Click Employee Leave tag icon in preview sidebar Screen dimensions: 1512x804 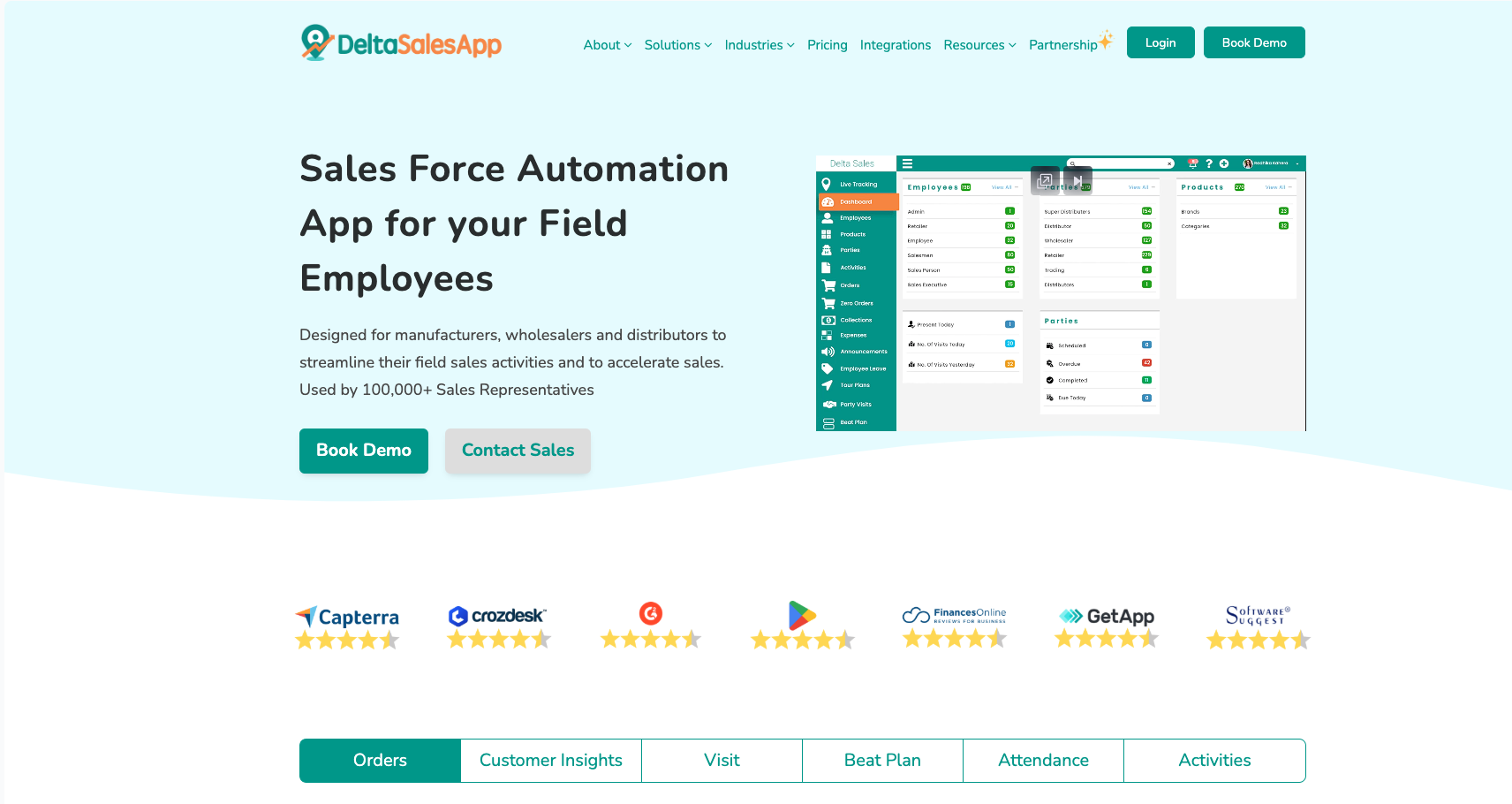pyautogui.click(x=828, y=368)
